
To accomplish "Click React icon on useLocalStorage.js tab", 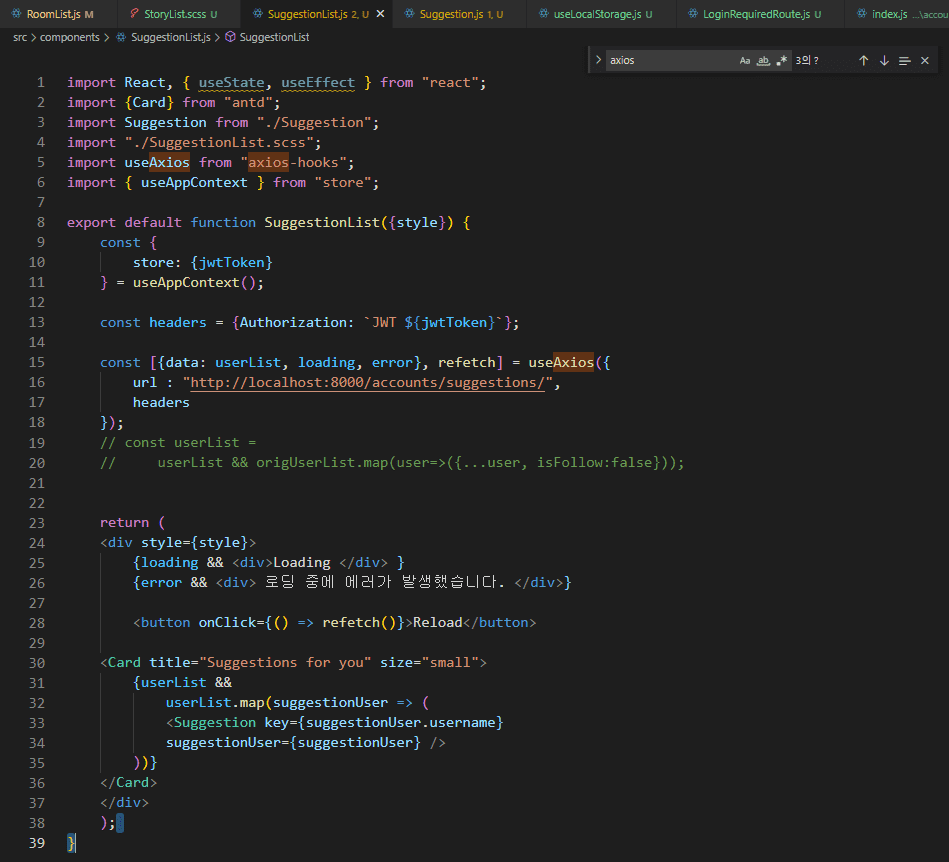I will 543,13.
